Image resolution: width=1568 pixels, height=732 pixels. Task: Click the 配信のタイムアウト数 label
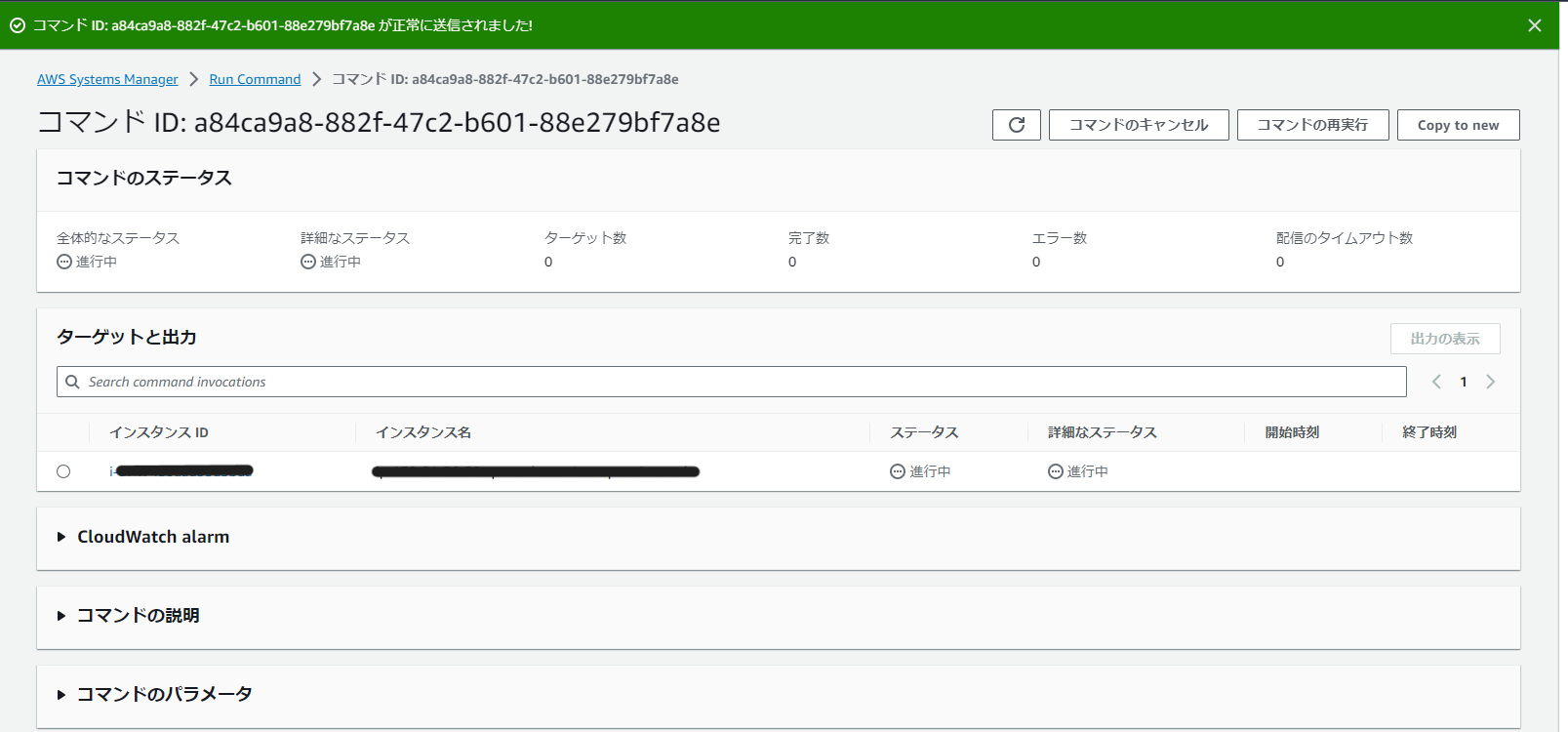[1345, 238]
